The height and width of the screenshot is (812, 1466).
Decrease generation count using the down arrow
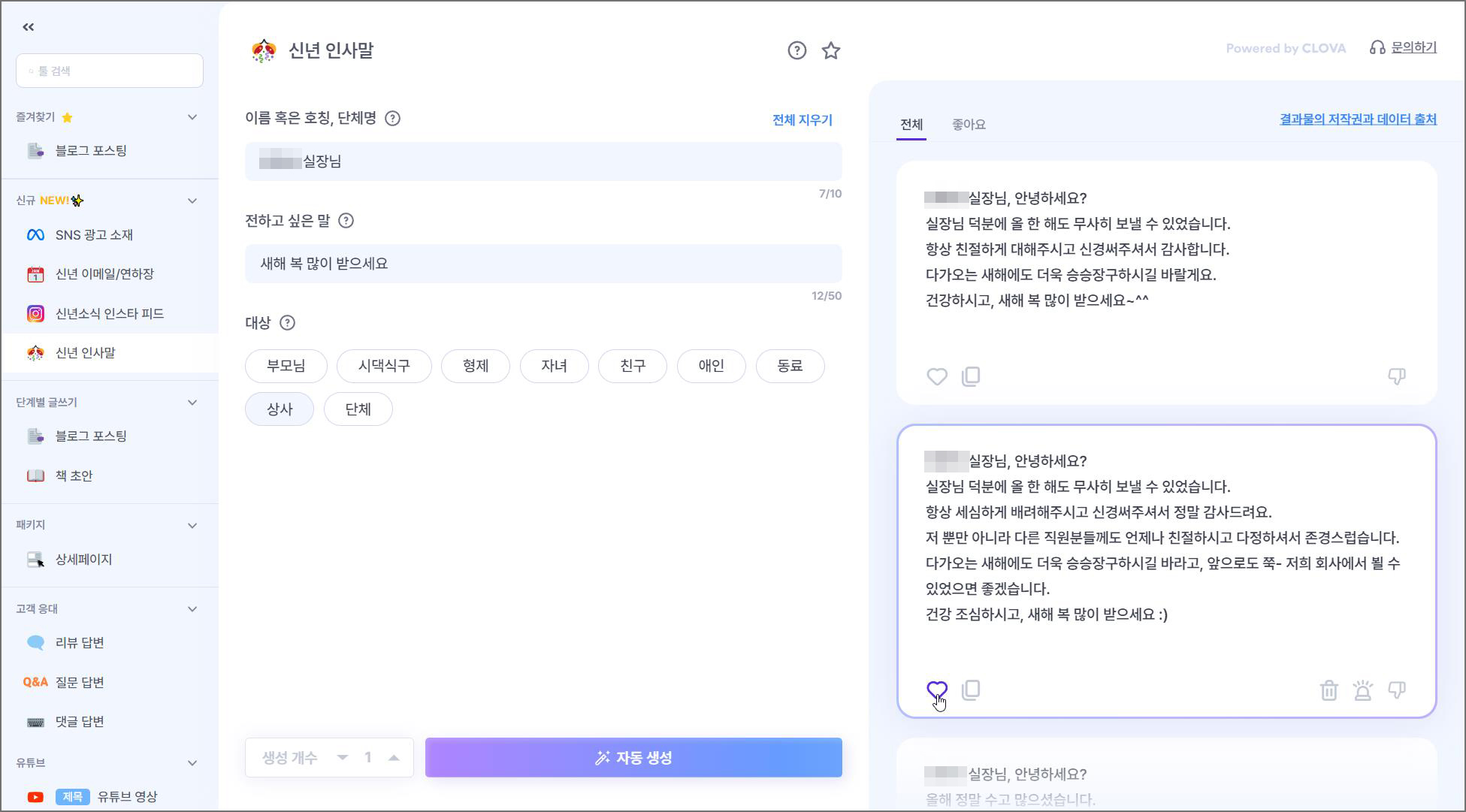click(343, 757)
